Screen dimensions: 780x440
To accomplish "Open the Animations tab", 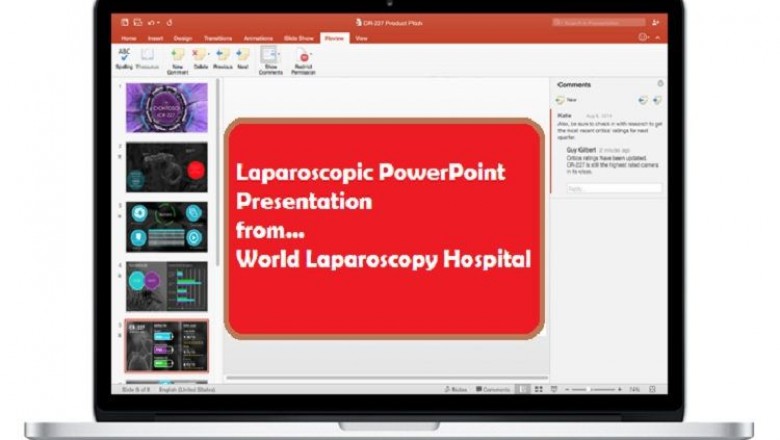I will (x=258, y=38).
